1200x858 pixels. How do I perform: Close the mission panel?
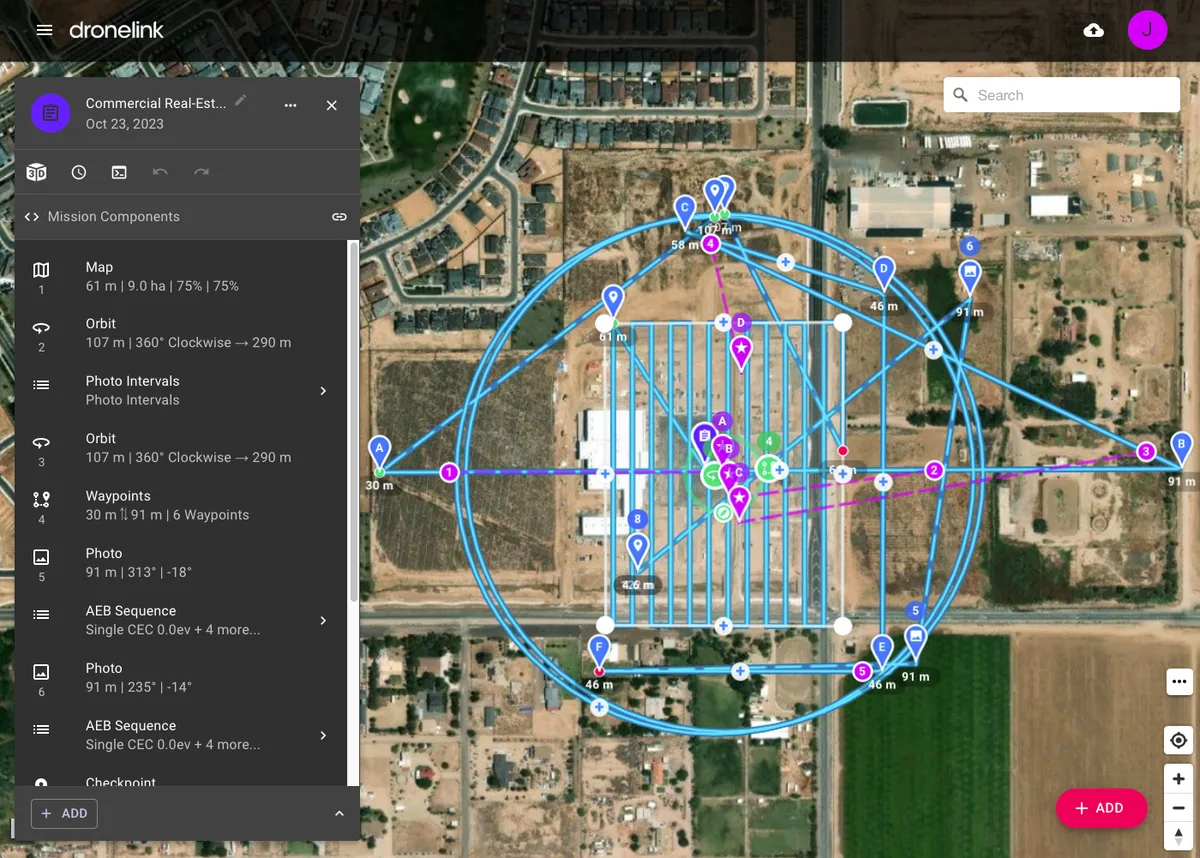point(332,105)
